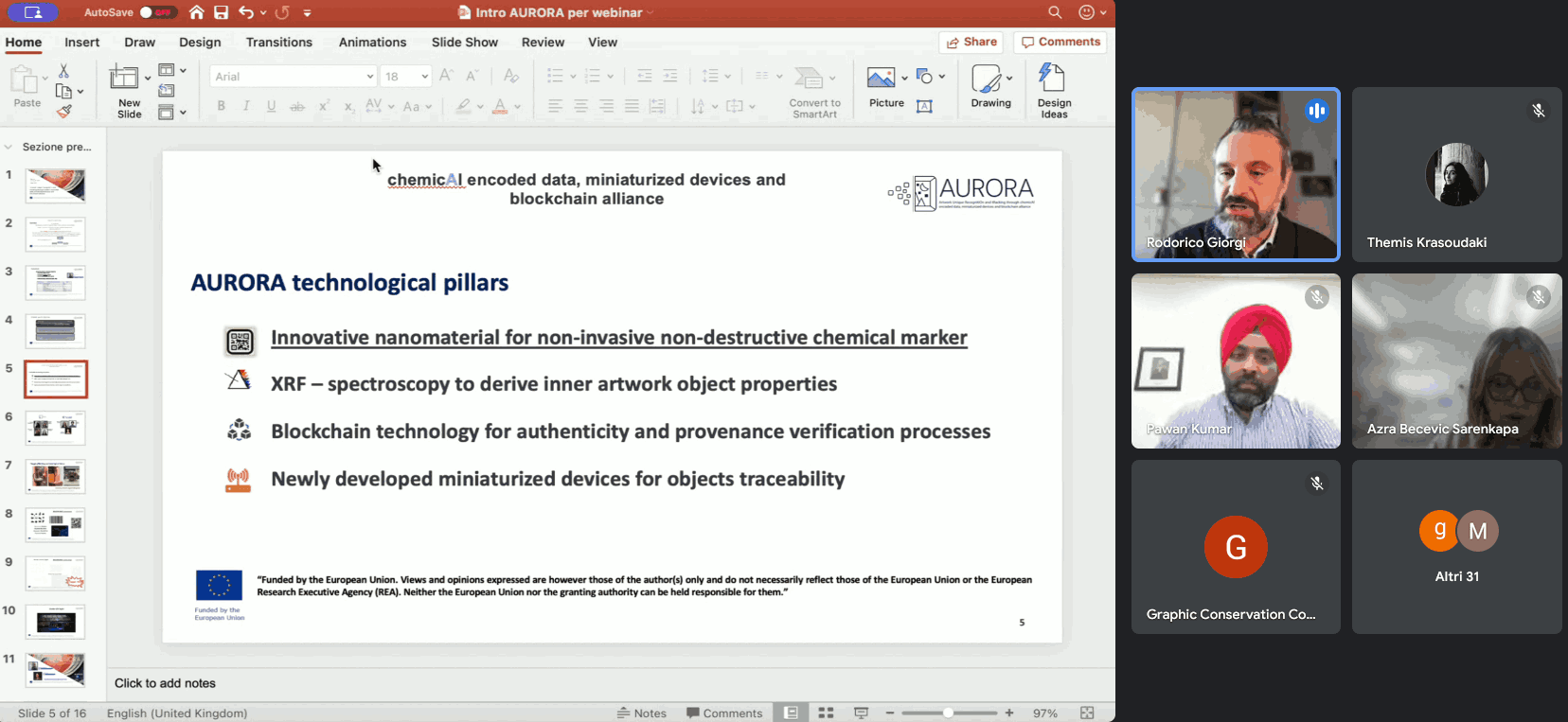Increase list indent level
Screen dimensions: 1568x722
[x=670, y=76]
